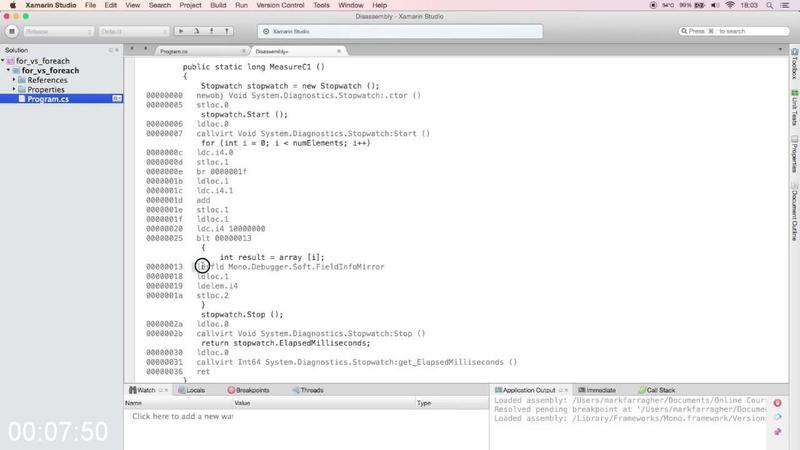800x450 pixels.
Task: Open Spotlight search in the menu bar
Action: tap(769, 5)
